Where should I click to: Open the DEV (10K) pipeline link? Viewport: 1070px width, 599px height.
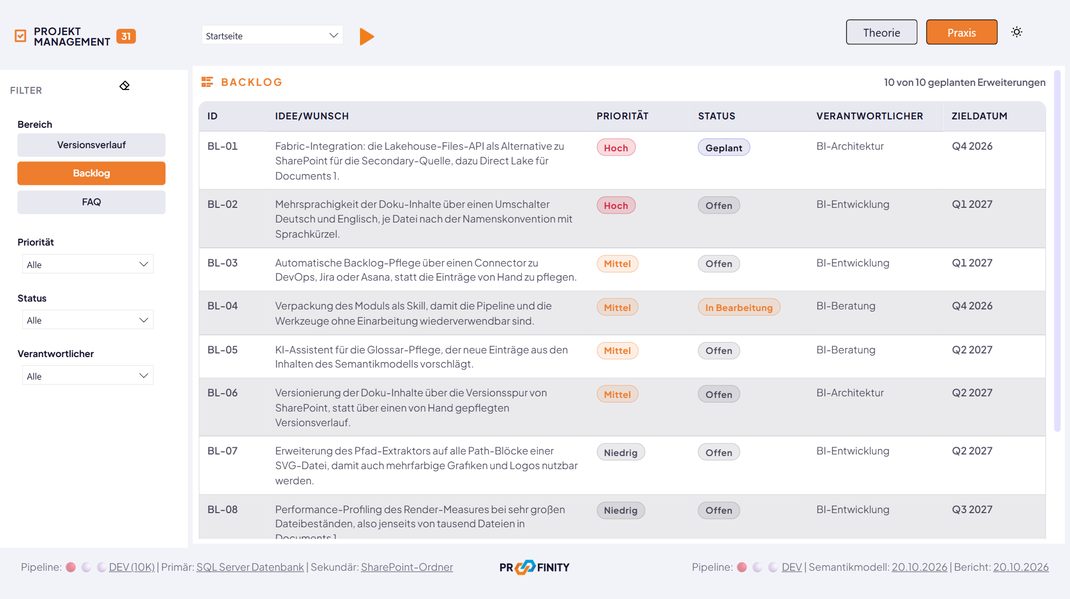(x=132, y=567)
